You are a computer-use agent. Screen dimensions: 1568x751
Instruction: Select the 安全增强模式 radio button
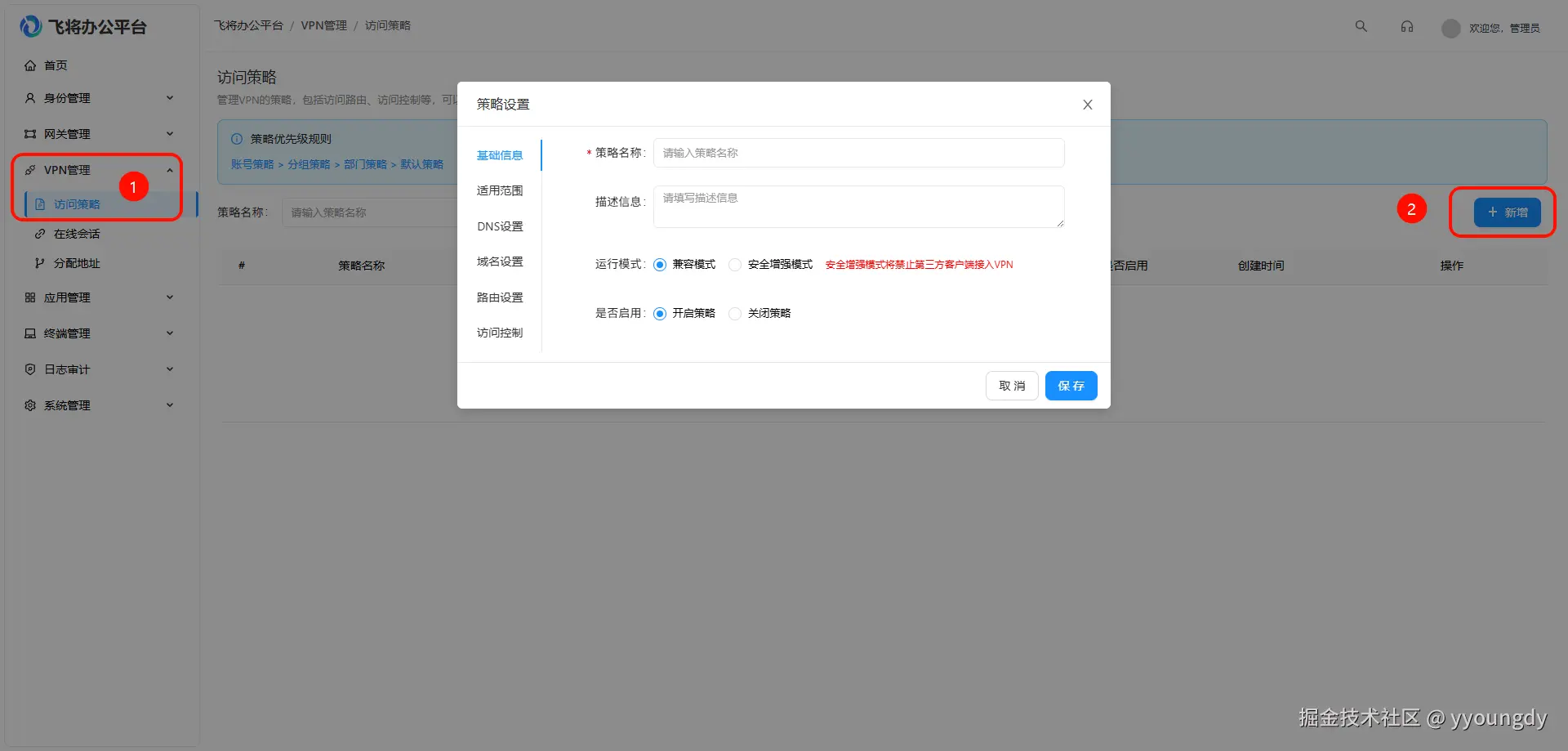[x=735, y=265]
